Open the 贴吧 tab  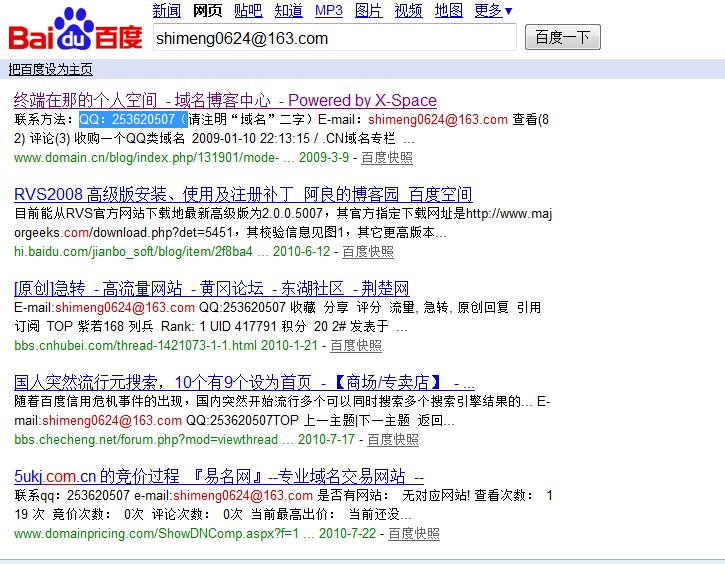tap(248, 10)
